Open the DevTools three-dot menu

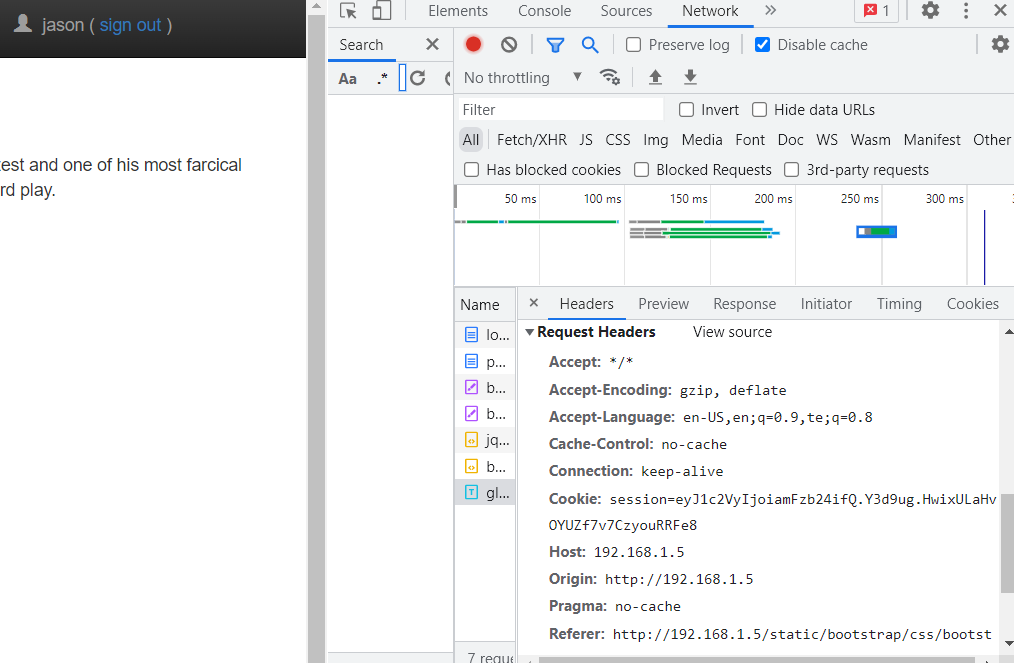965,10
